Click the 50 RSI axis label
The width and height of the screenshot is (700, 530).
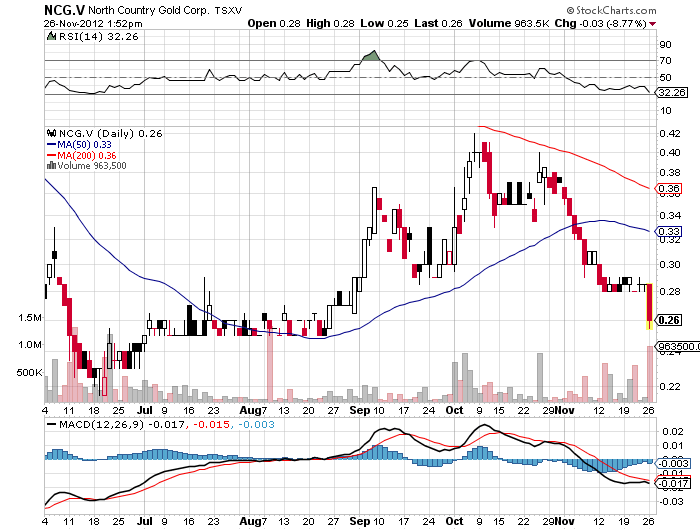(x=665, y=77)
